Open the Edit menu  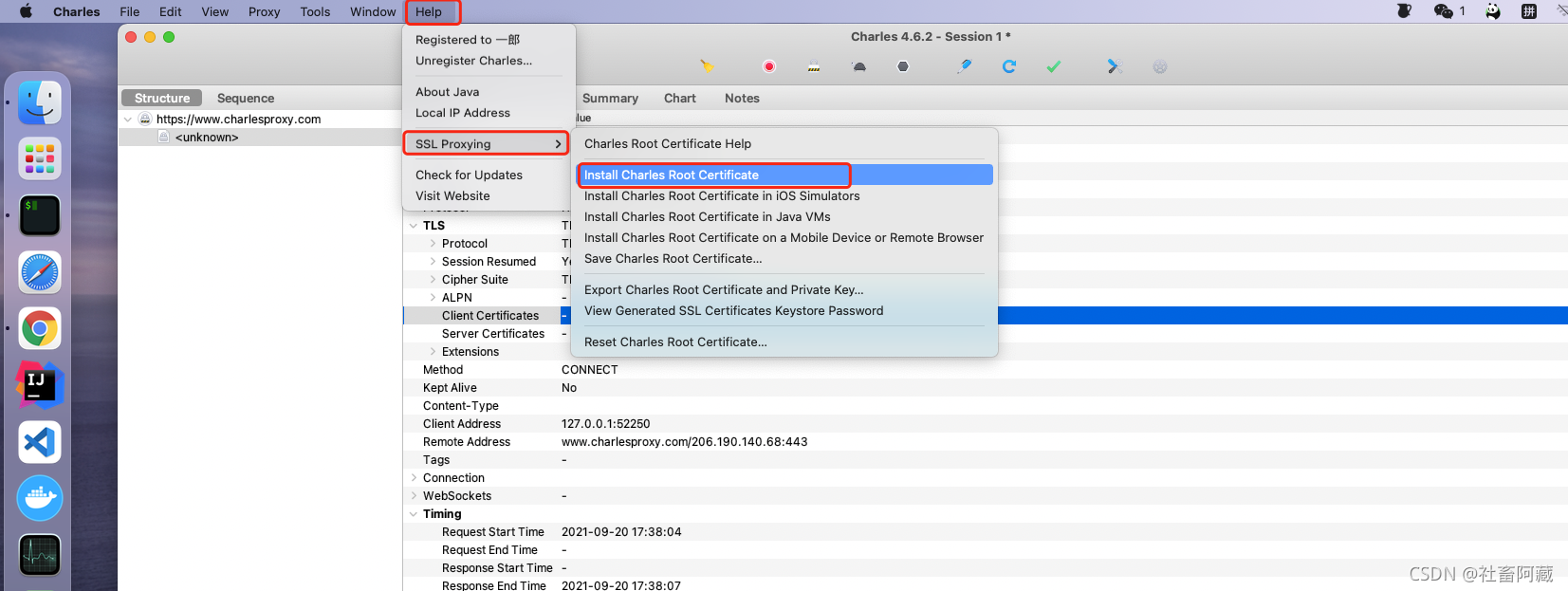click(171, 11)
